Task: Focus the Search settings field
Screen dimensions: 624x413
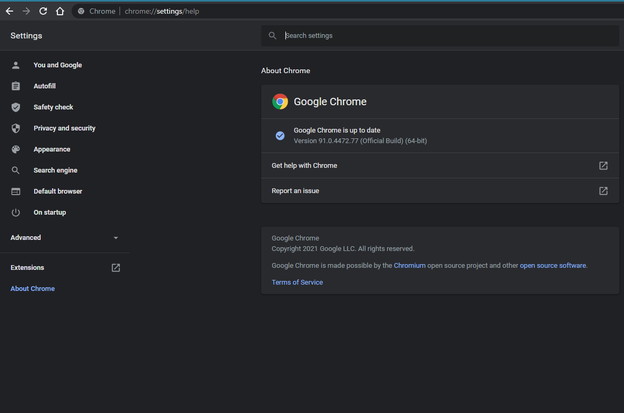Action: click(x=439, y=36)
